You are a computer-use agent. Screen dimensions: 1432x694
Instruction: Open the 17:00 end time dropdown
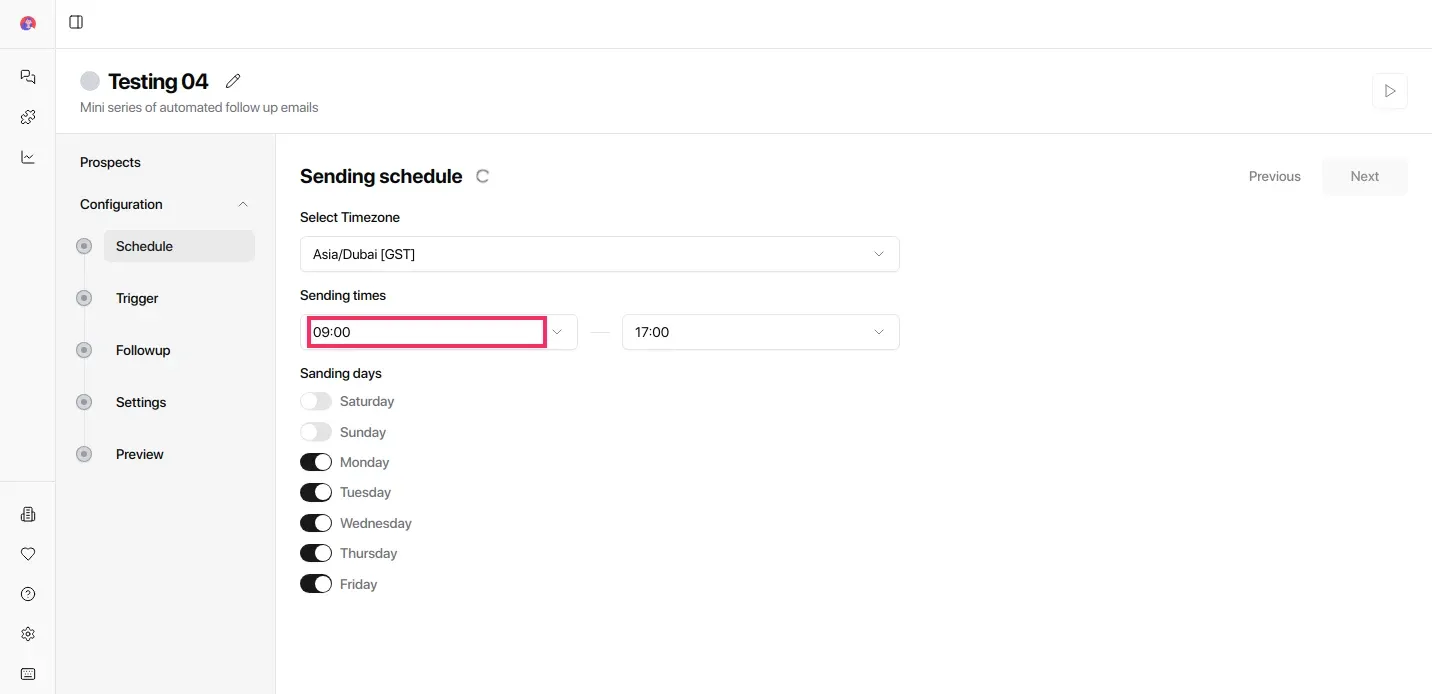pyautogui.click(x=759, y=331)
